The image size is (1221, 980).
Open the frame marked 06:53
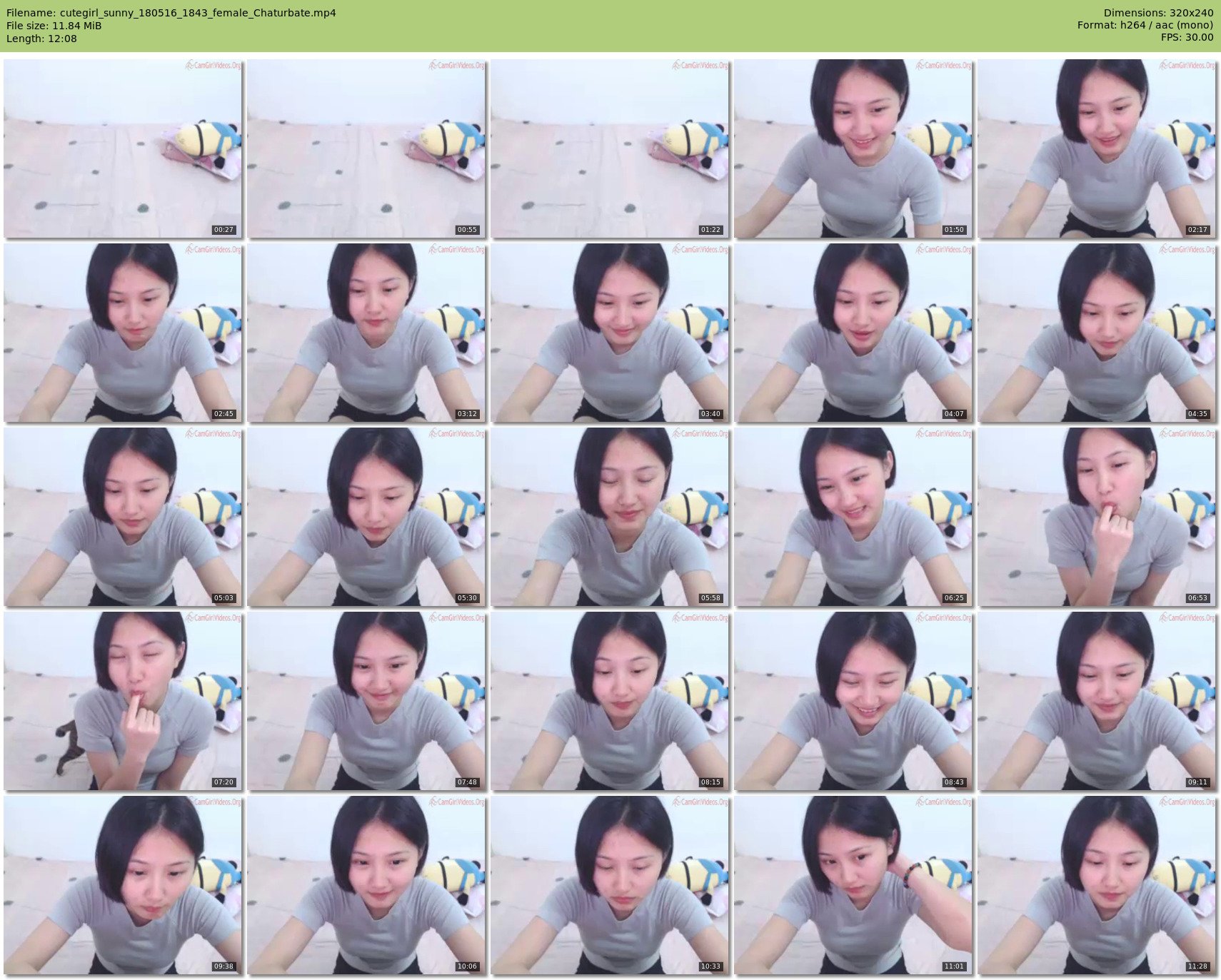point(1097,517)
